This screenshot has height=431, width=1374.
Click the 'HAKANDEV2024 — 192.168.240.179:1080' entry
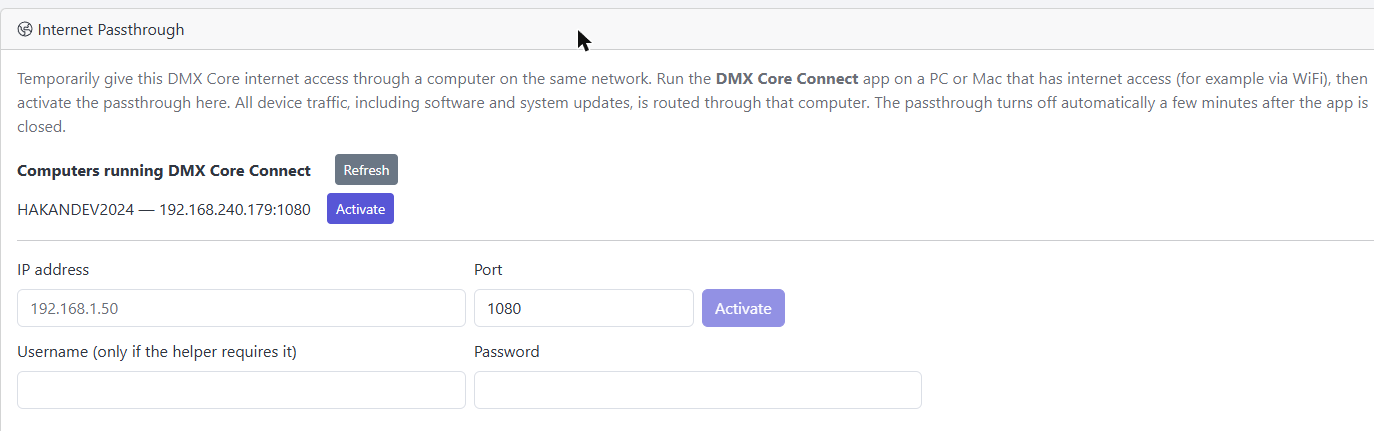coord(164,210)
